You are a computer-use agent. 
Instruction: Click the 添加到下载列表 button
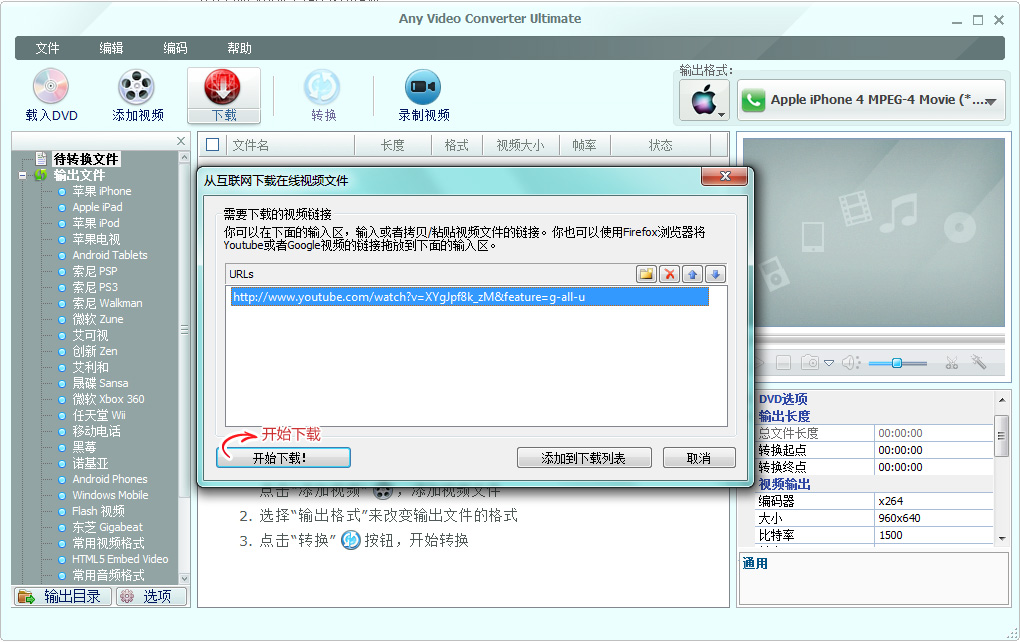tap(584, 458)
